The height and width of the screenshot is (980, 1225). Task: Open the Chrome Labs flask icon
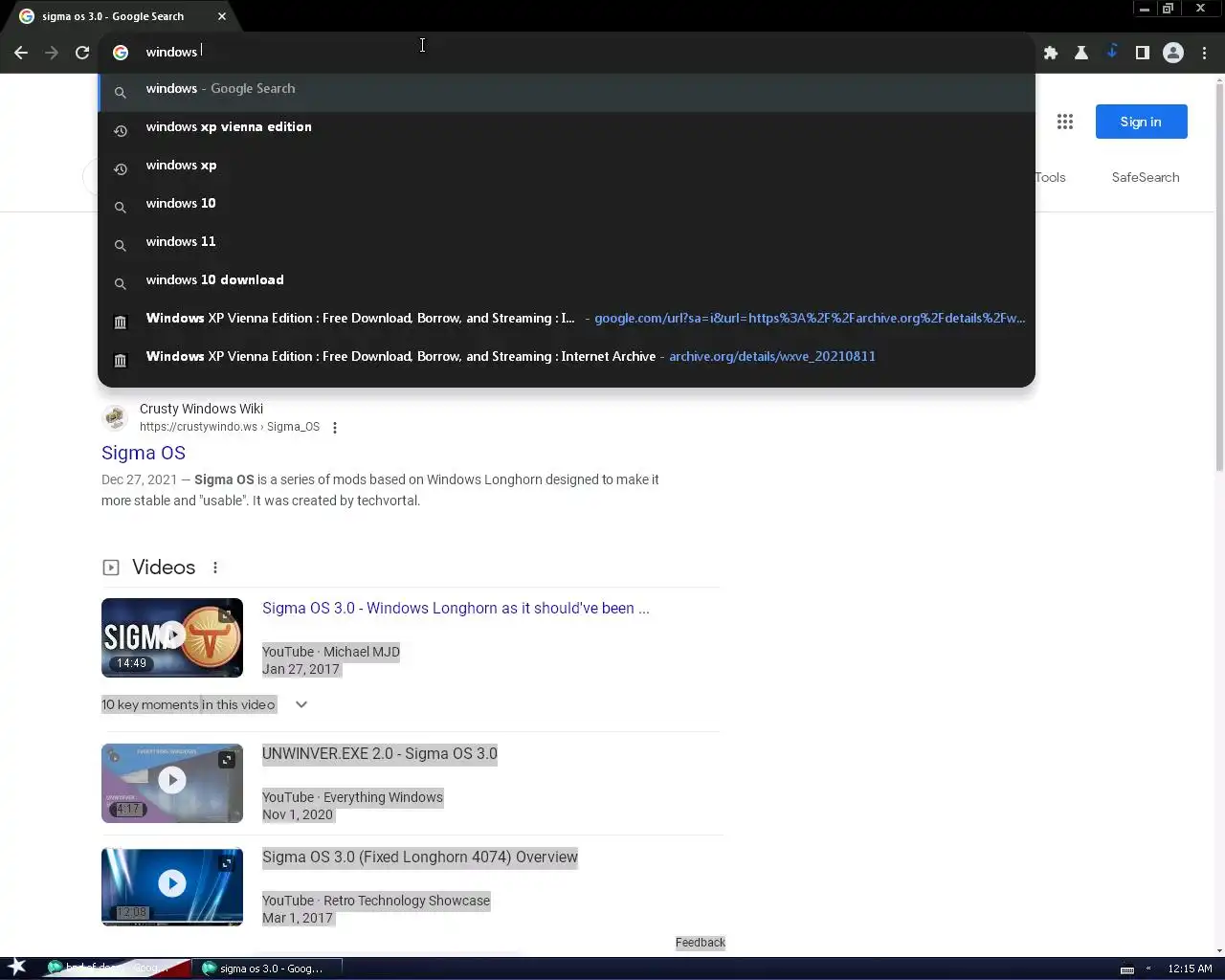[1081, 53]
